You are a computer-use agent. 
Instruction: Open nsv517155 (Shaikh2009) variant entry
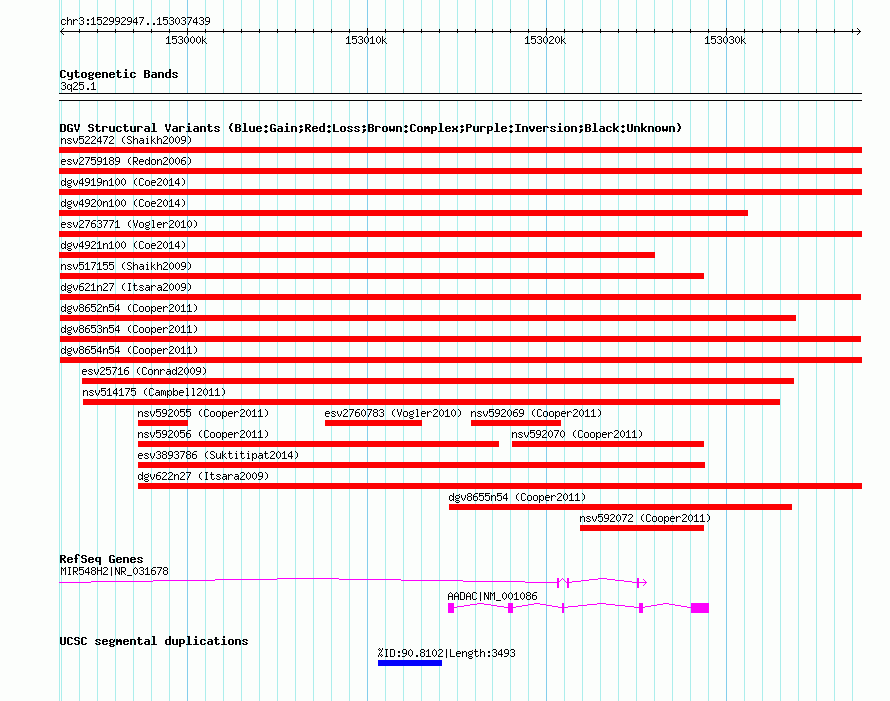pyautogui.click(x=126, y=266)
